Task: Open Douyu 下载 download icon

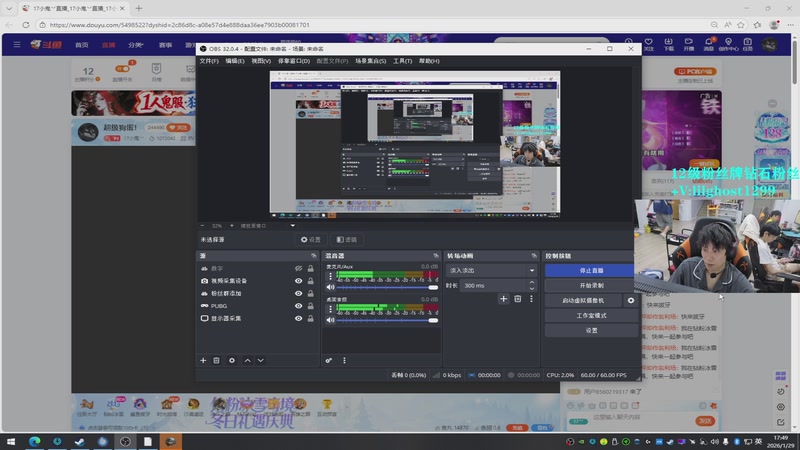Action: (668, 44)
